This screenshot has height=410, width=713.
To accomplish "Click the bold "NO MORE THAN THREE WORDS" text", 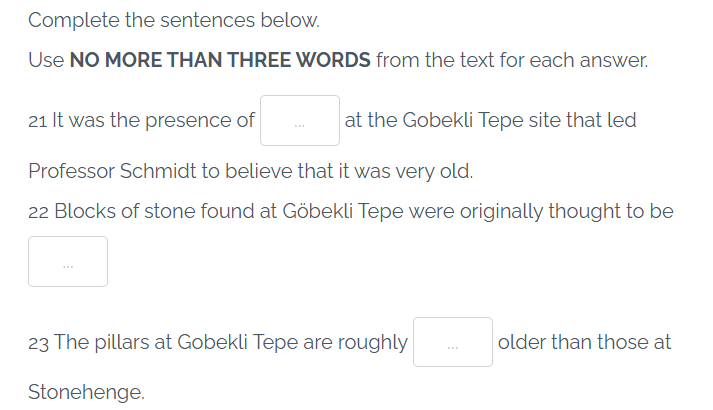I will click(x=220, y=60).
